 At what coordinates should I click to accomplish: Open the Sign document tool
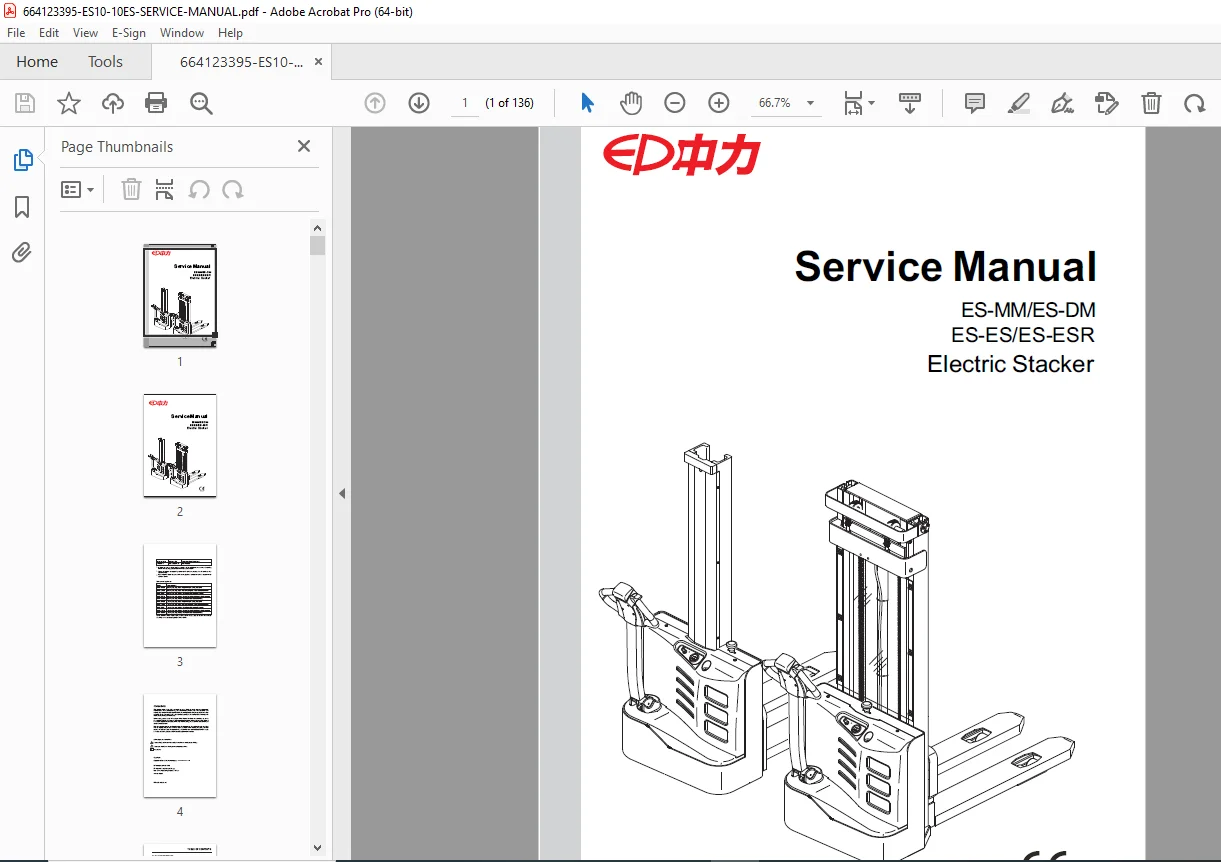(x=1062, y=103)
